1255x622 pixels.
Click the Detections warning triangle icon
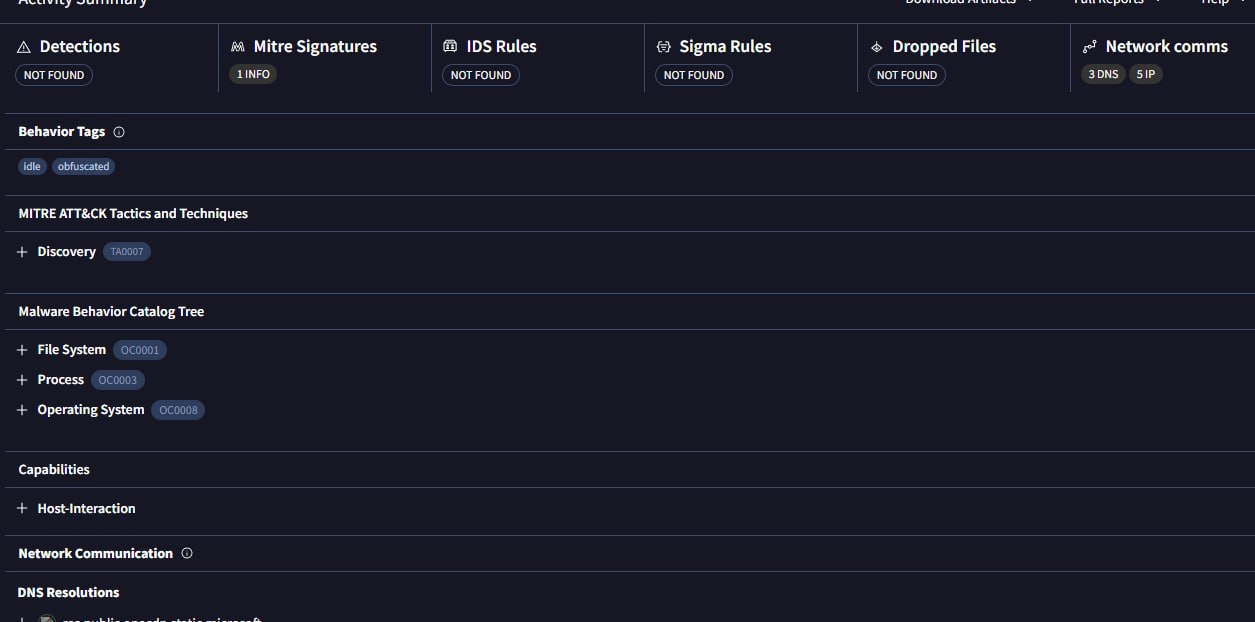(x=25, y=47)
